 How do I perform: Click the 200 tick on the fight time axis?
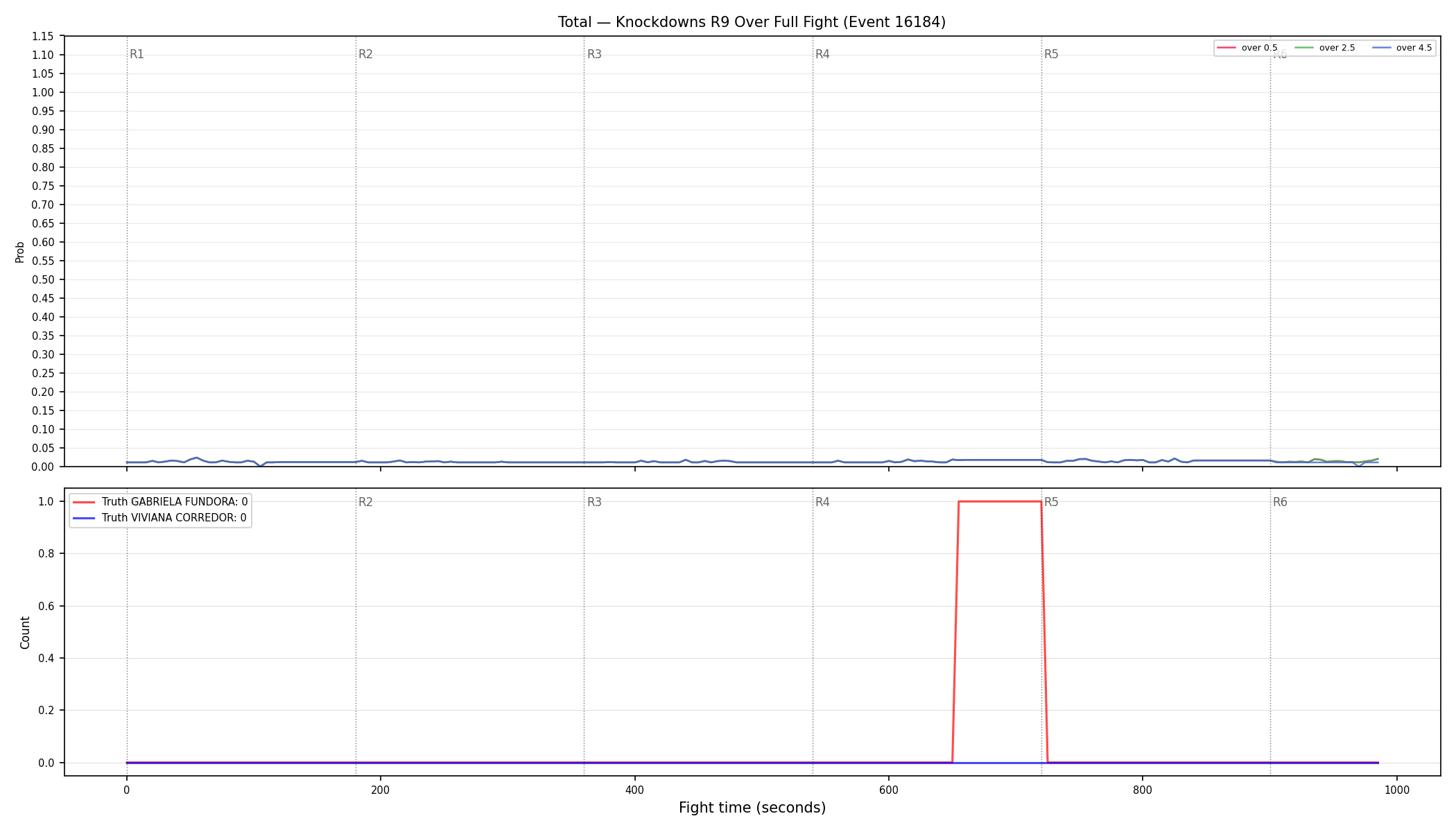(381, 789)
